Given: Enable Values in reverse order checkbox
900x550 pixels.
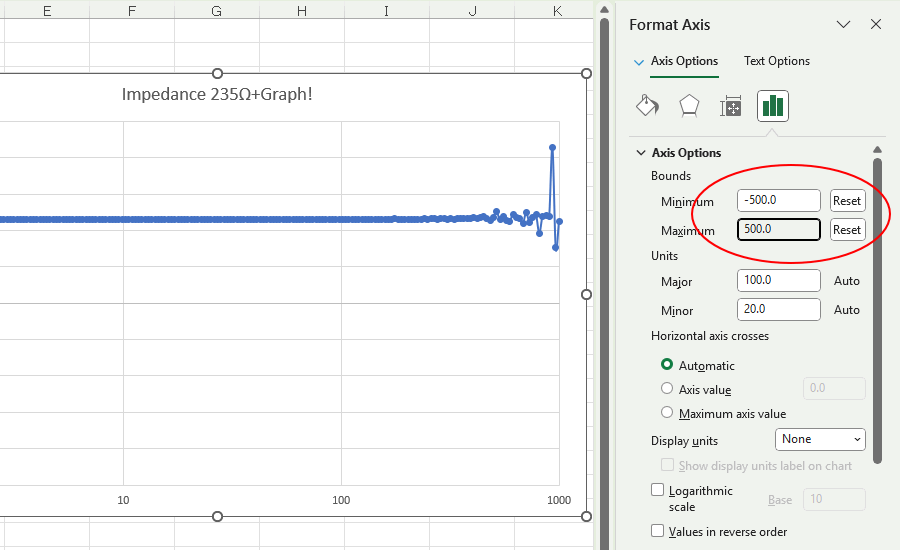Looking at the screenshot, I should pyautogui.click(x=657, y=531).
